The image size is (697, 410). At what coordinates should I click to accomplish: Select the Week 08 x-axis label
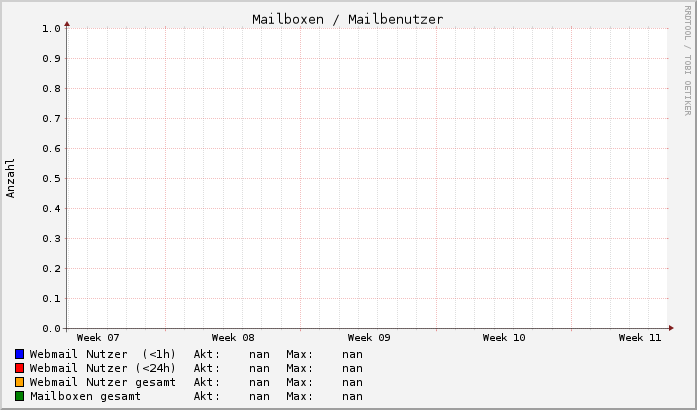point(233,338)
